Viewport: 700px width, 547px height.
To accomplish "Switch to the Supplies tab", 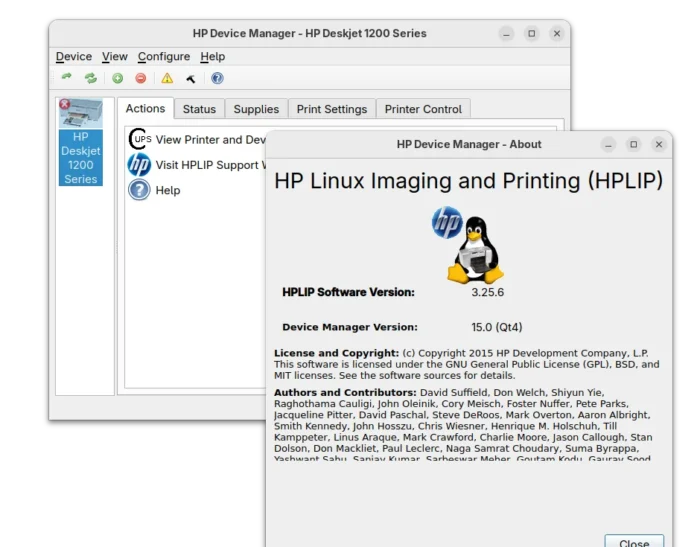I will point(256,109).
